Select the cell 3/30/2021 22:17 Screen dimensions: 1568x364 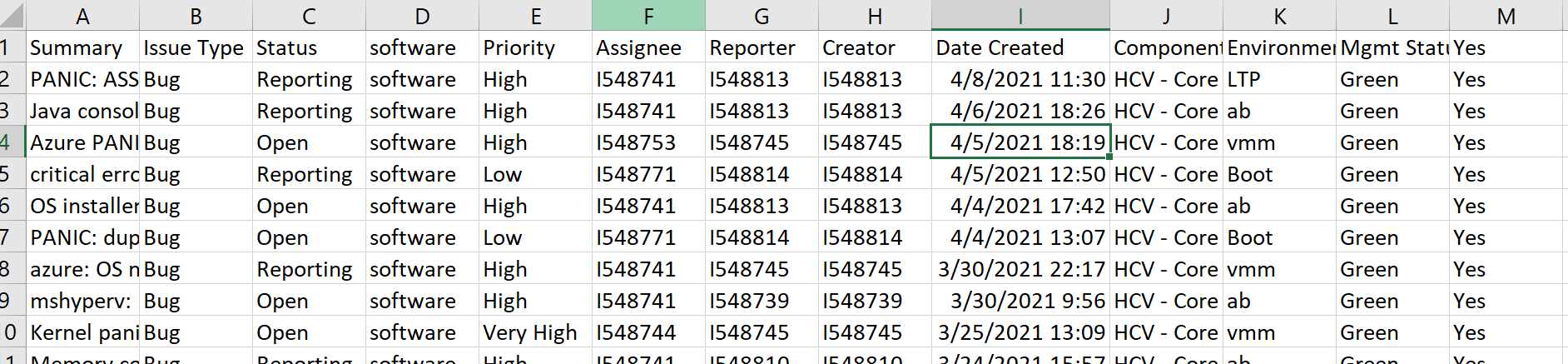[1020, 269]
